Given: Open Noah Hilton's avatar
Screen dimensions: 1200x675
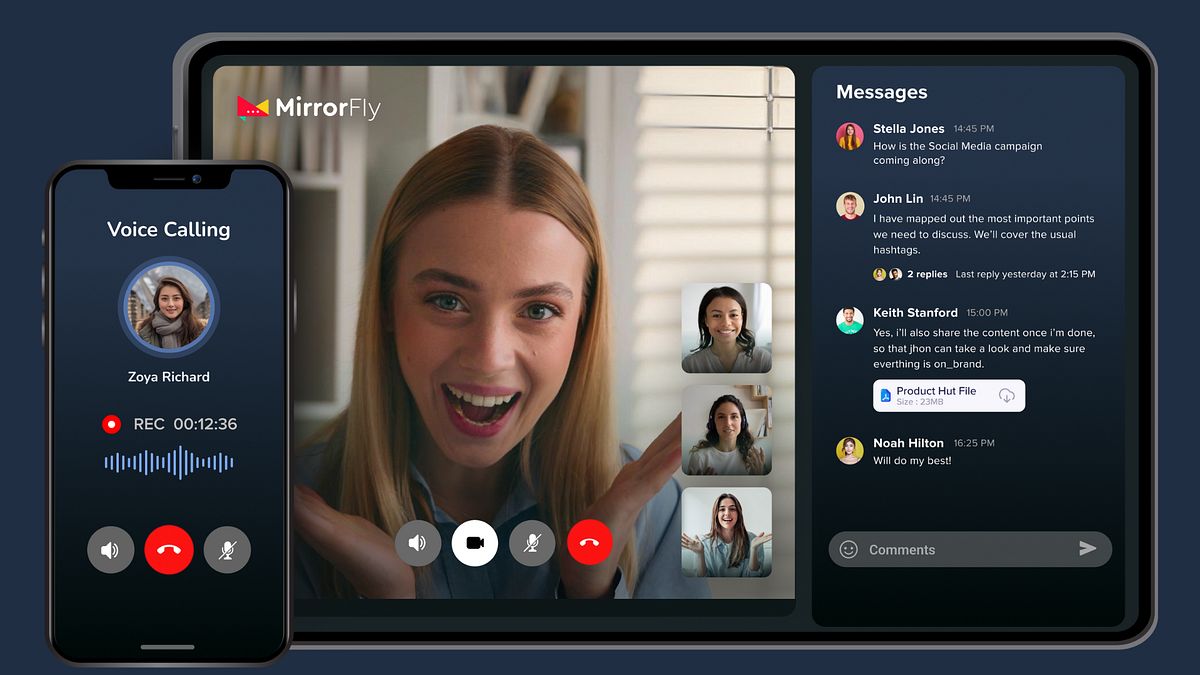Looking at the screenshot, I should tap(850, 450).
